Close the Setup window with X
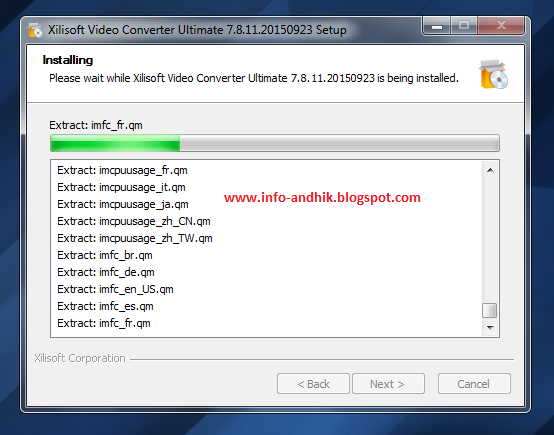 click(501, 26)
